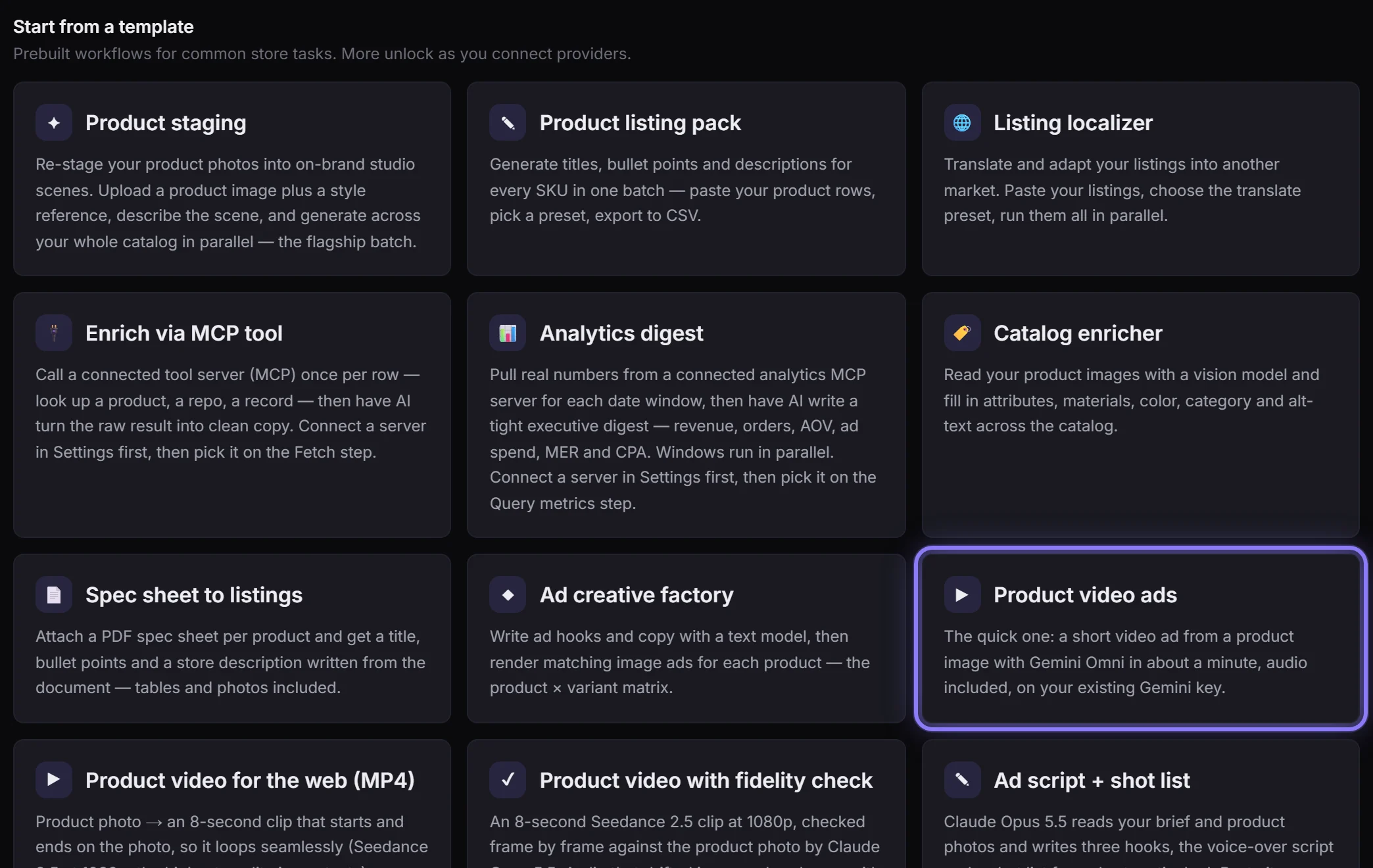Click the pencil icon on Product listing pack
The width and height of the screenshot is (1373, 868).
[508, 122]
